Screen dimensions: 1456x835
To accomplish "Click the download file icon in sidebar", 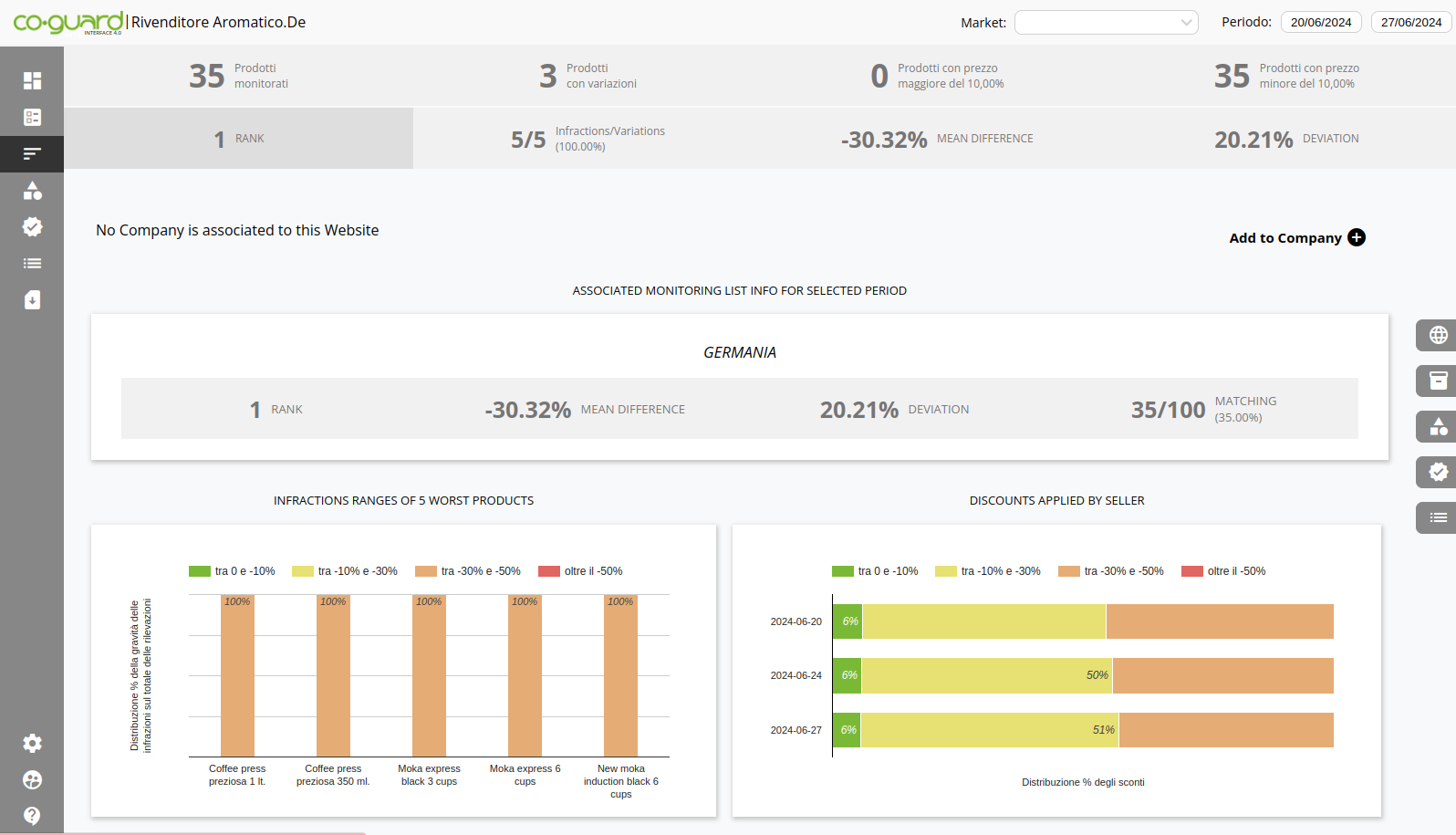I will click(x=32, y=300).
